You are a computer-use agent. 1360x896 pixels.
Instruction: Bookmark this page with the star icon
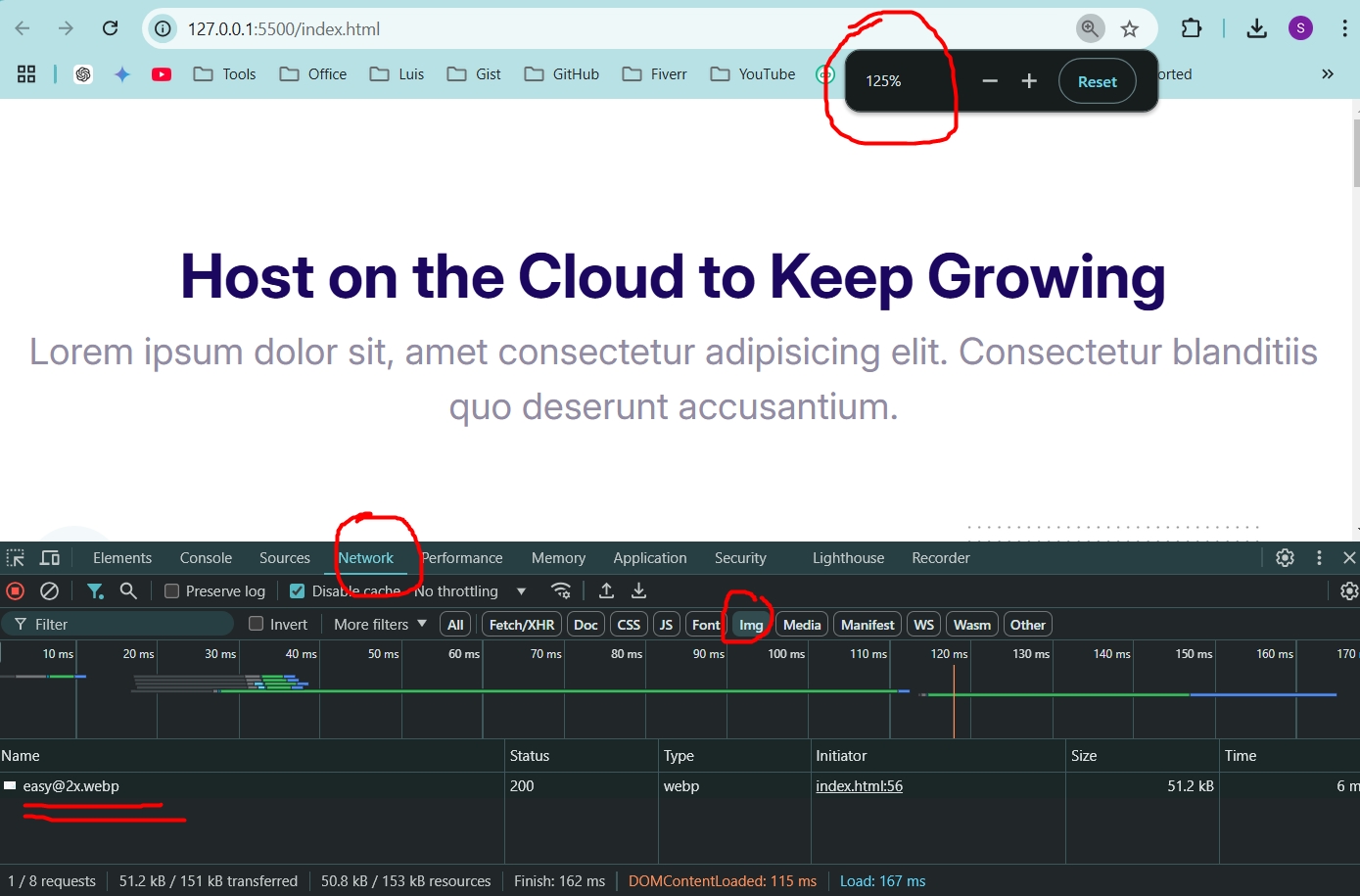(1130, 28)
